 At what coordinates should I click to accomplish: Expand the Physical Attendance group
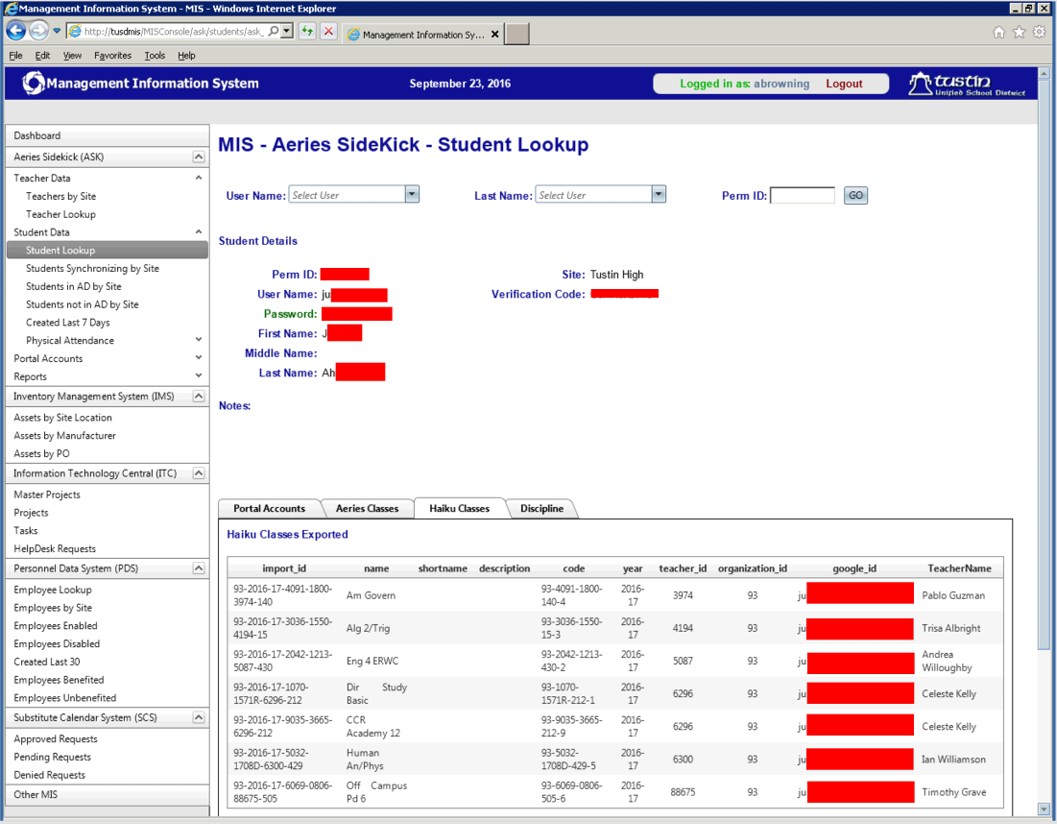tap(198, 340)
